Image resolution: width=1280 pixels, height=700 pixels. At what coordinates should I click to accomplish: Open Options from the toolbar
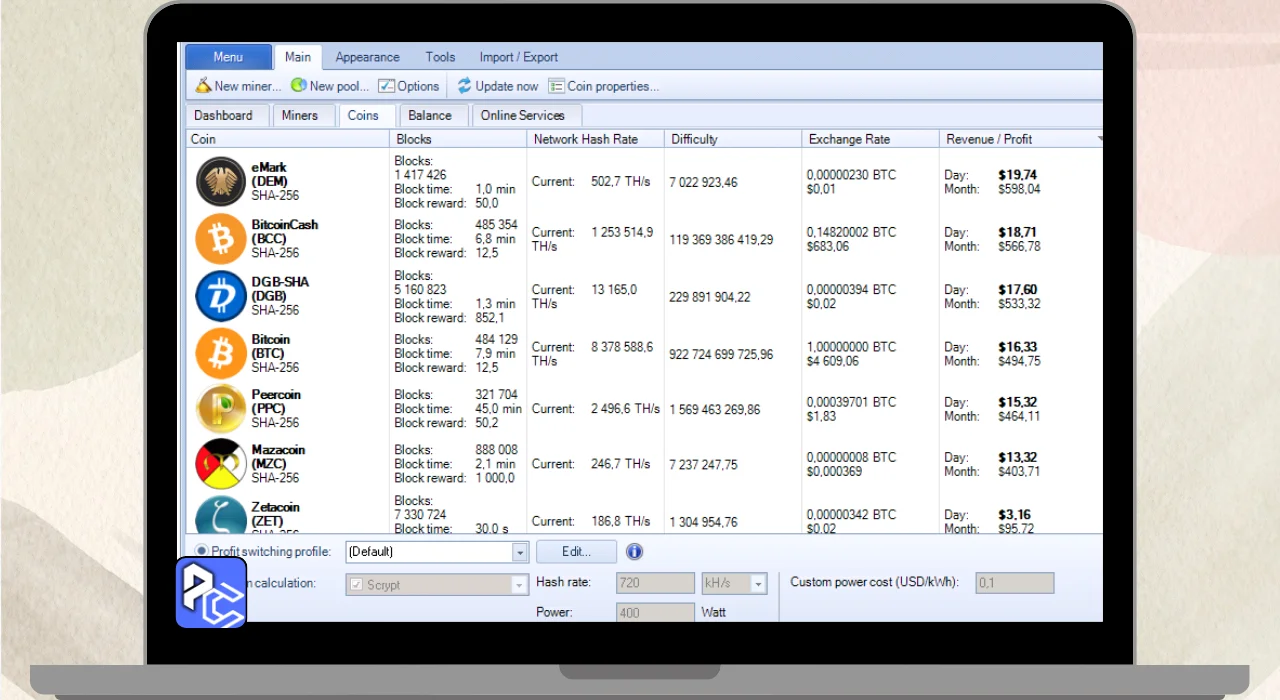point(409,86)
